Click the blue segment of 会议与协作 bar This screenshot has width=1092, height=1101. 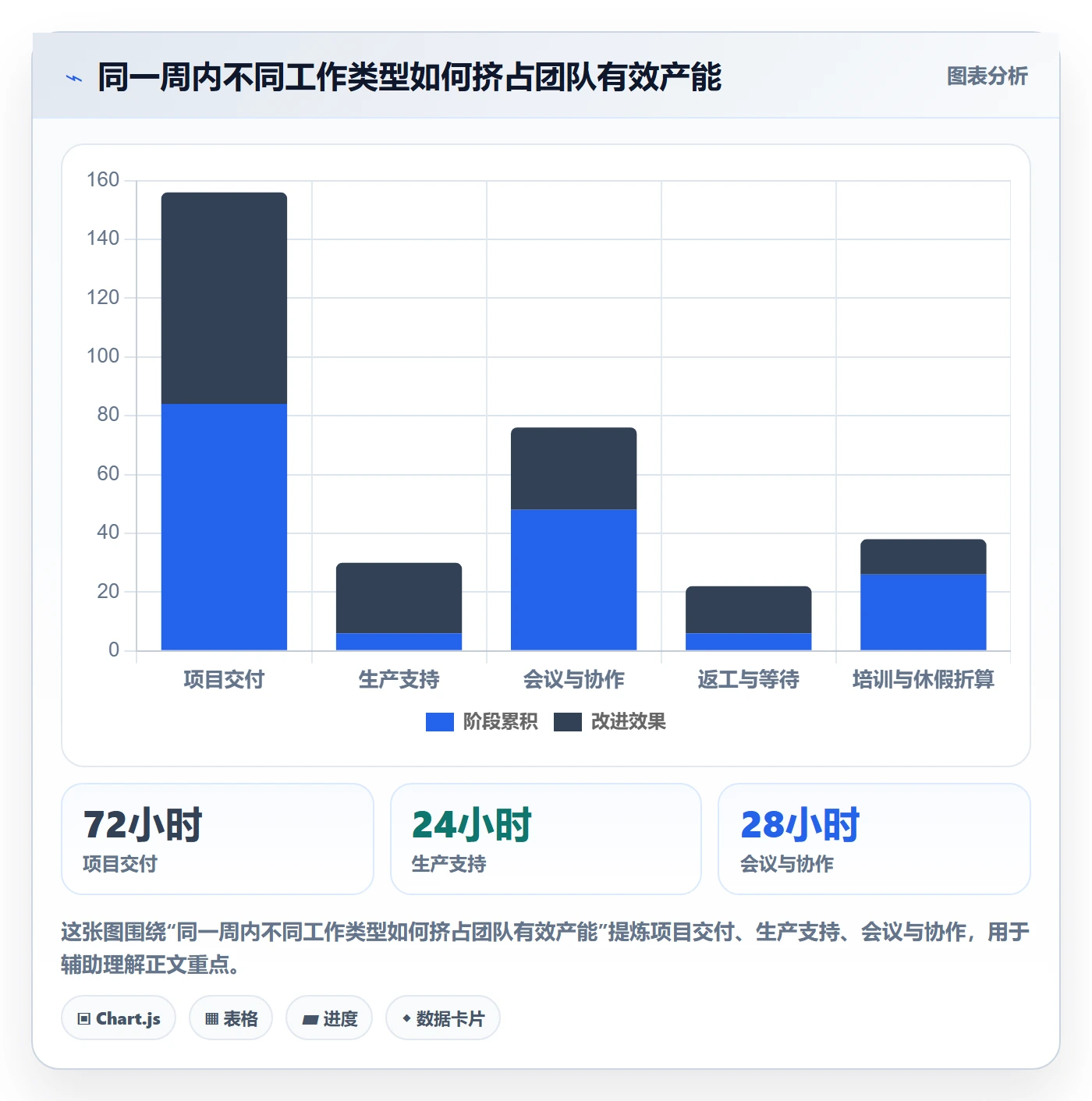(573, 580)
